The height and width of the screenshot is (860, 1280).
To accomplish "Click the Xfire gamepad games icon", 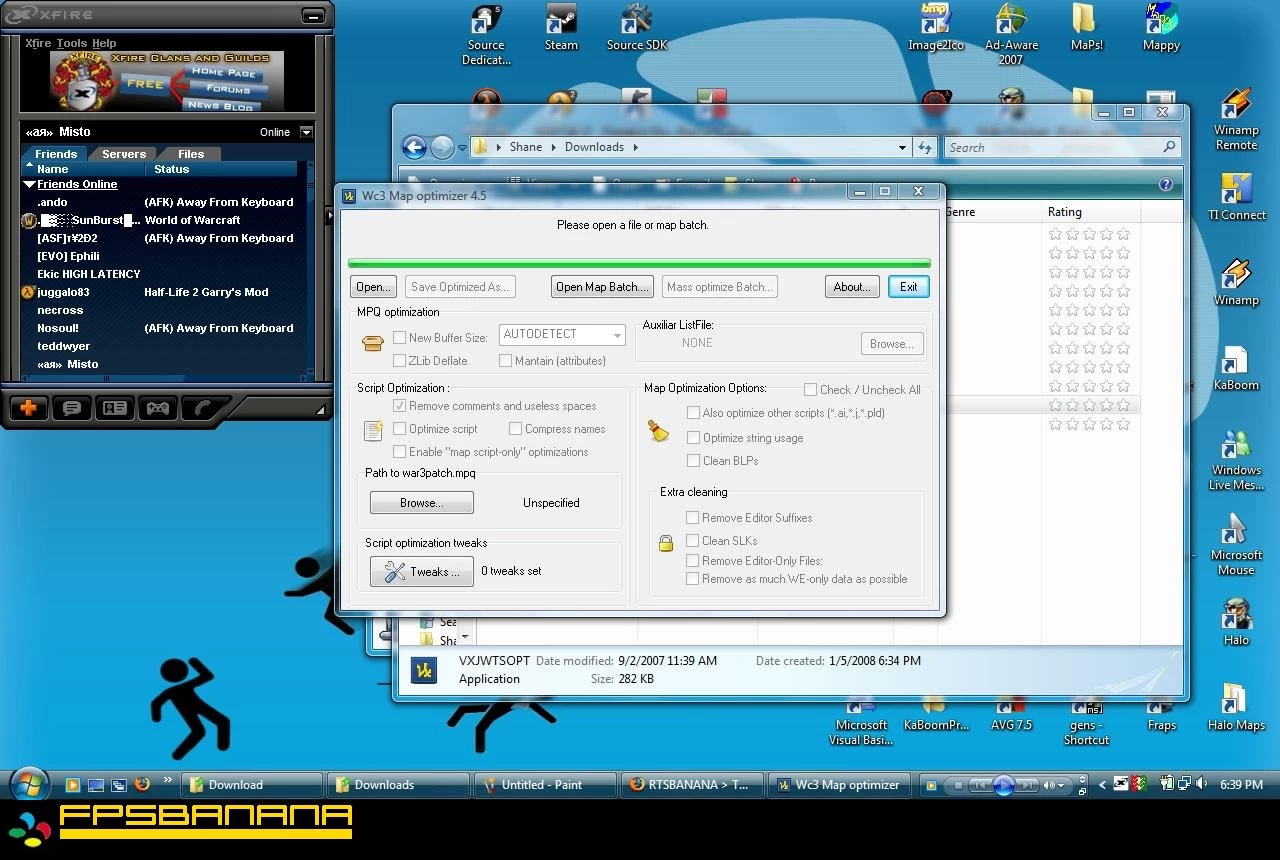I will (x=158, y=408).
